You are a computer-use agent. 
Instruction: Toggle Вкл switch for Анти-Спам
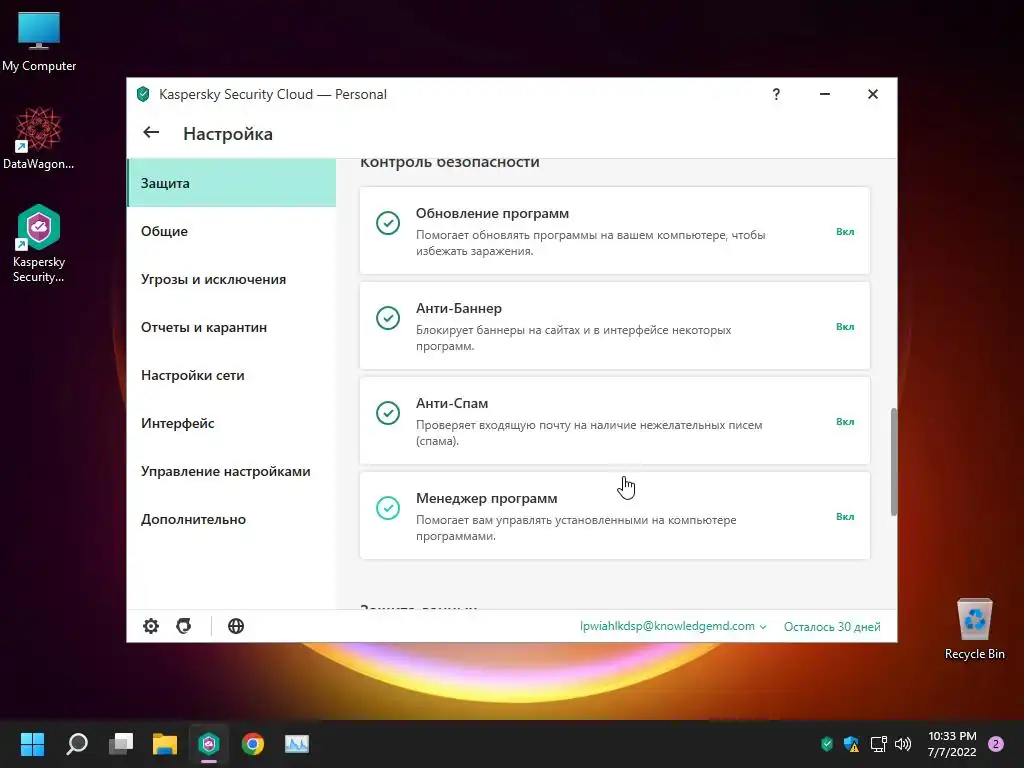click(x=844, y=421)
